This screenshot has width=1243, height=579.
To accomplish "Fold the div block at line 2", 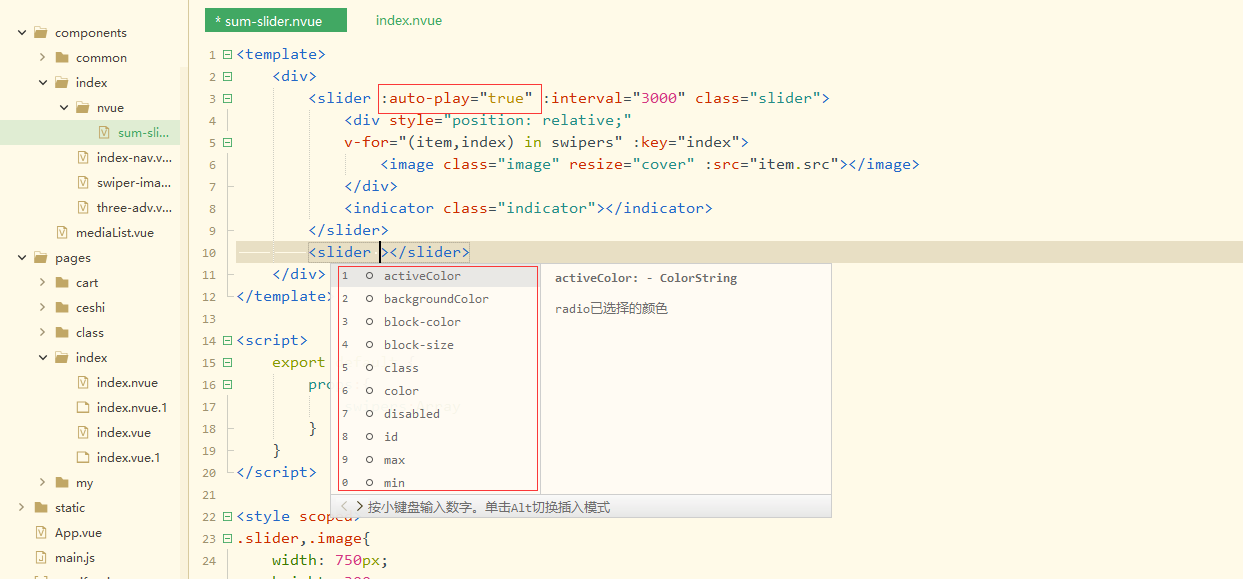I will pos(228,77).
